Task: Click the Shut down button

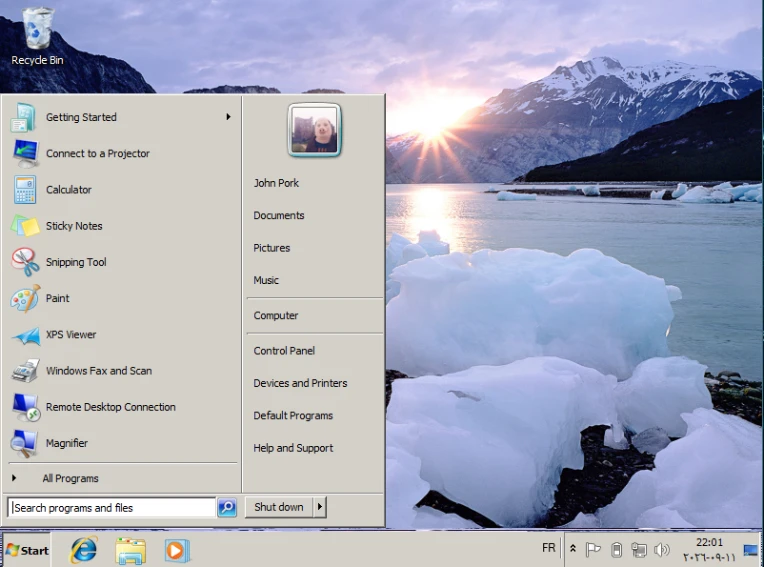Action: click(x=279, y=507)
